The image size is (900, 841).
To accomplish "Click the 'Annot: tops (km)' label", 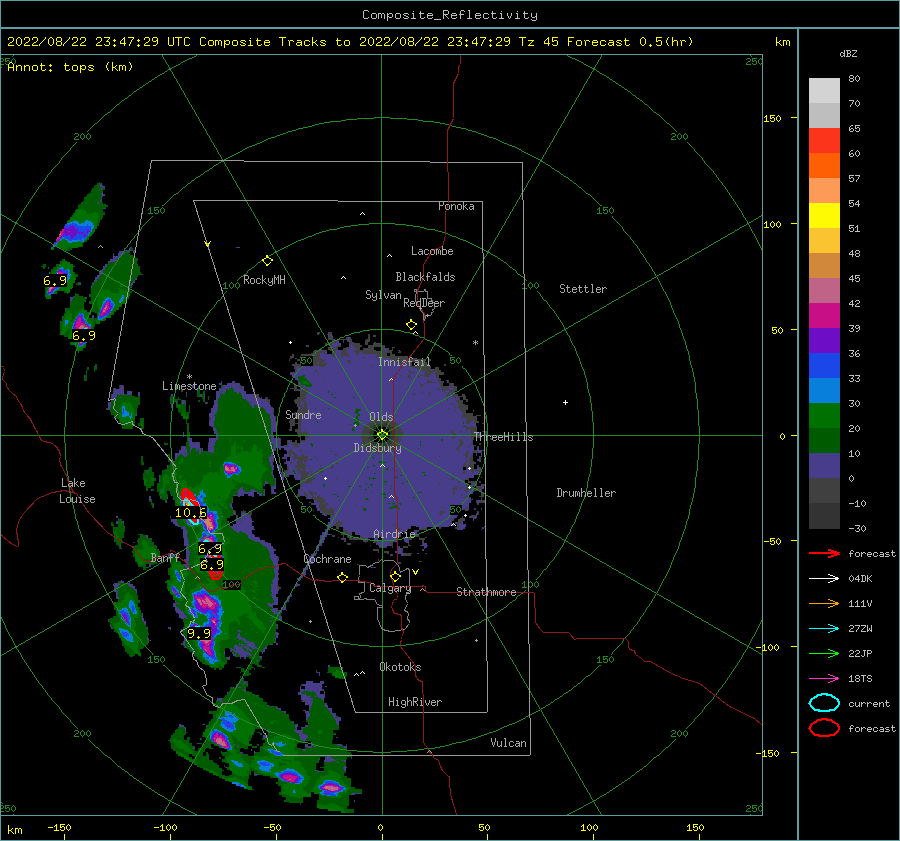I will point(70,67).
